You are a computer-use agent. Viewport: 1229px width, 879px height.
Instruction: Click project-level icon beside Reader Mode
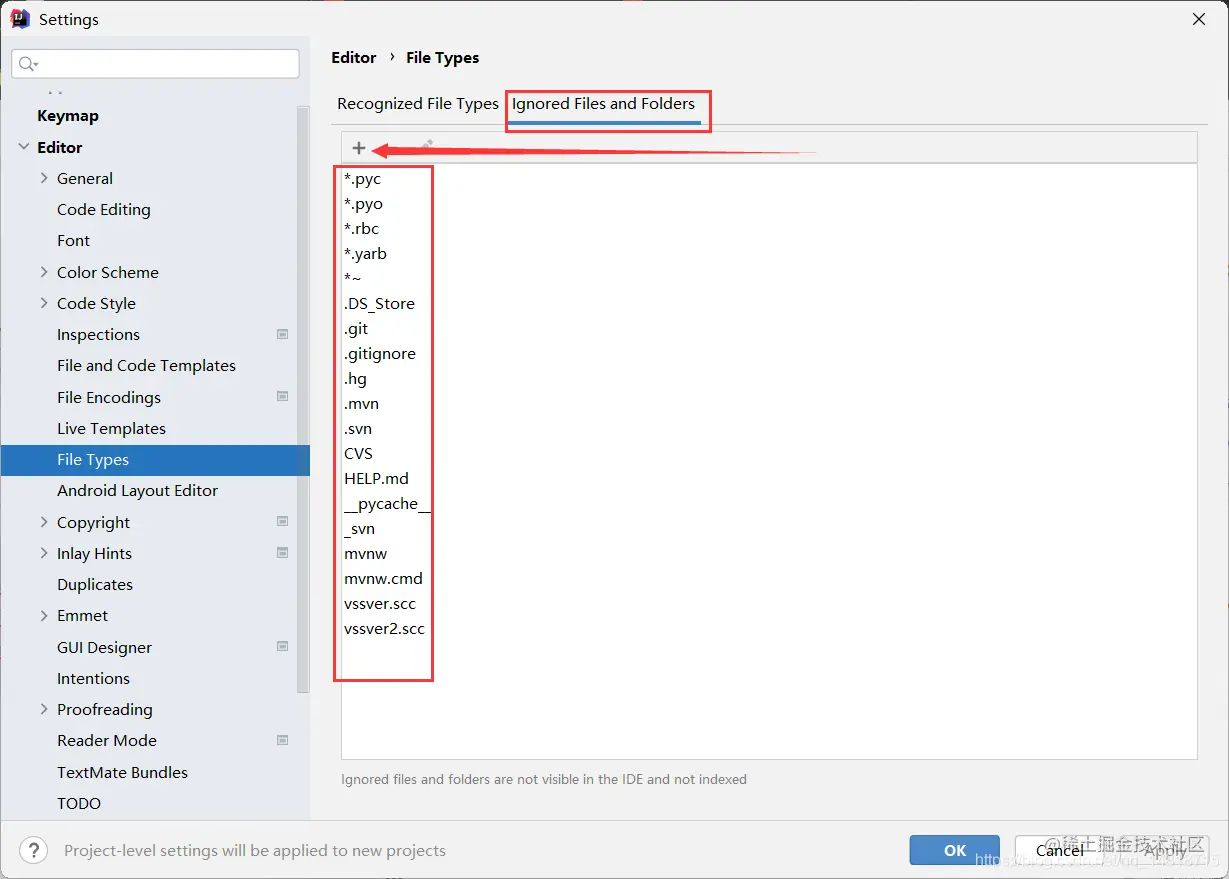pos(283,740)
